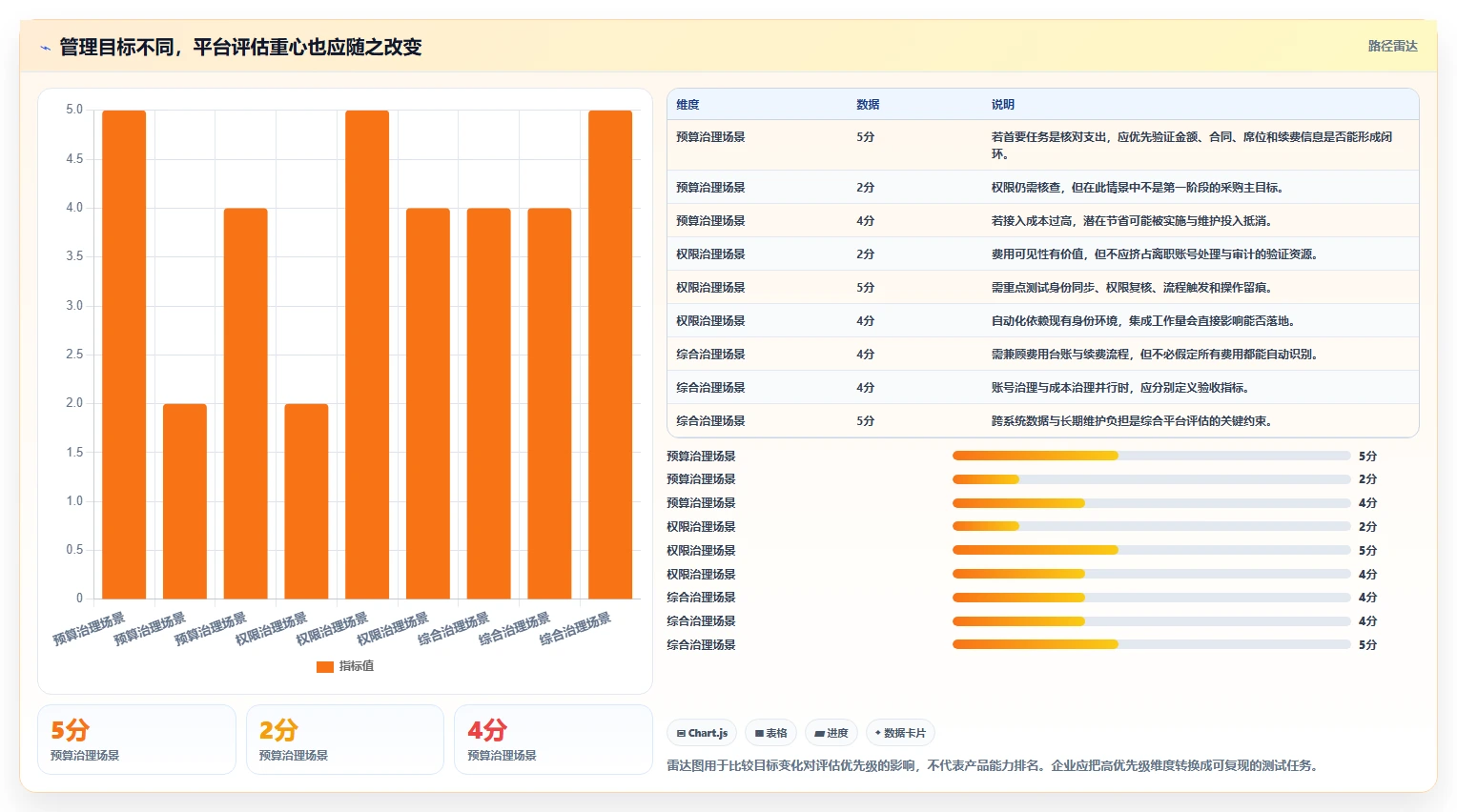Click the 数据 column header
Image resolution: width=1457 pixels, height=812 pixels.
(x=868, y=105)
